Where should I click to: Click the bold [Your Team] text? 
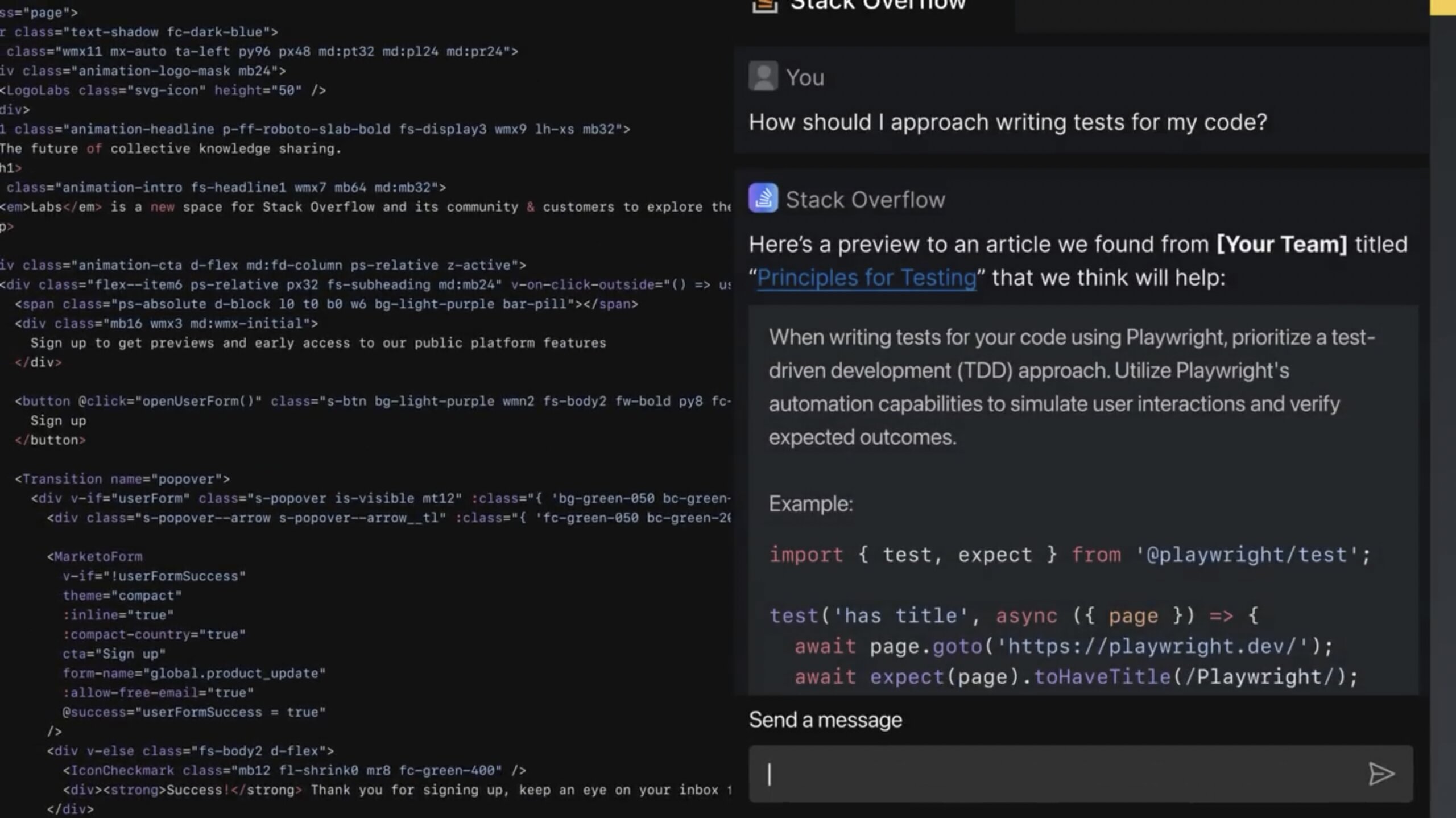point(1281,245)
